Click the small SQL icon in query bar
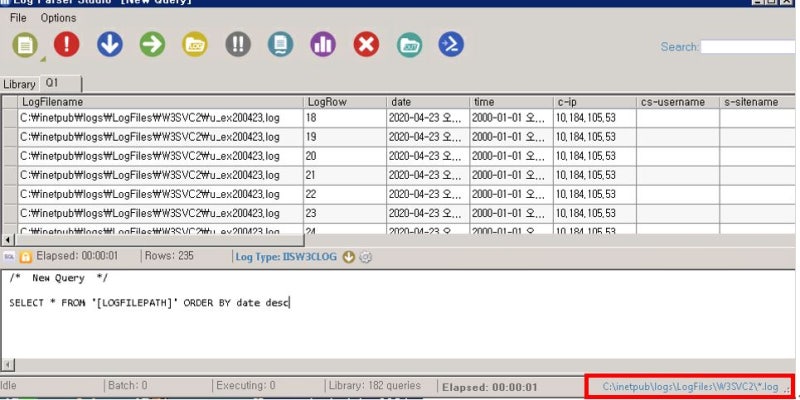800x400 pixels. click(9, 257)
